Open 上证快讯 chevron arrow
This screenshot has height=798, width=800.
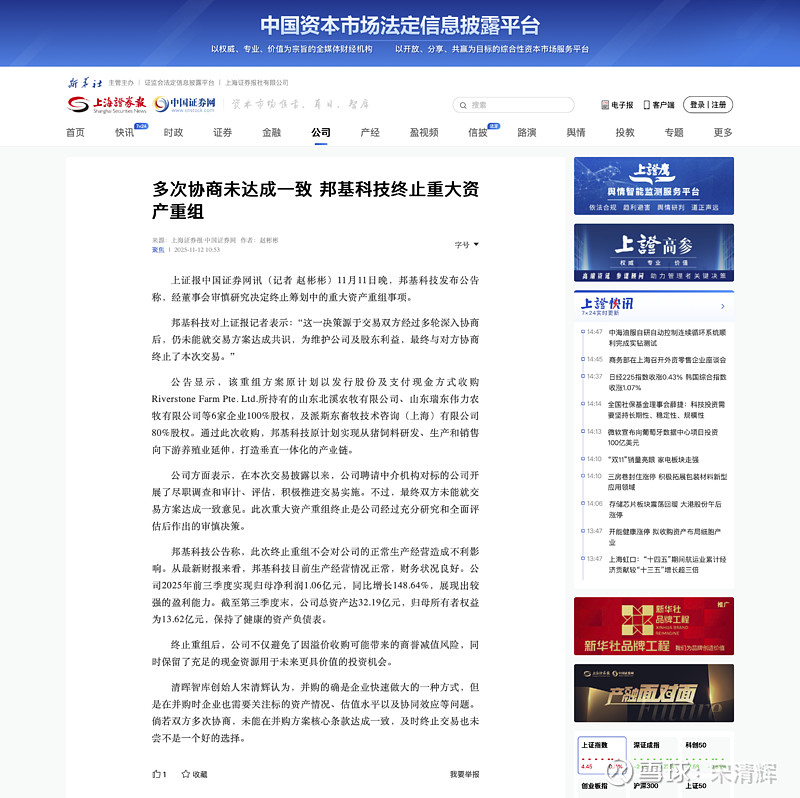coord(722,306)
